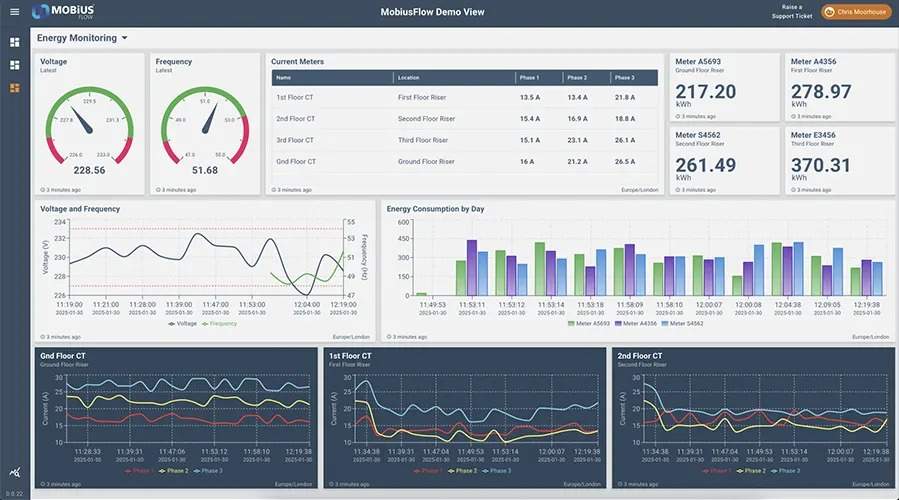
Task: Open the first dashboard icon in sidebar
Action: [15, 42]
